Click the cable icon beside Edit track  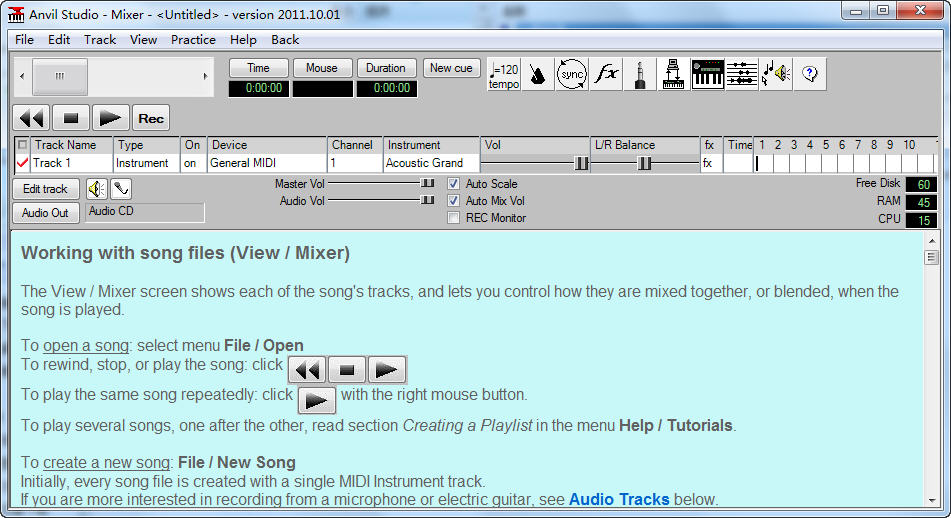pos(121,189)
